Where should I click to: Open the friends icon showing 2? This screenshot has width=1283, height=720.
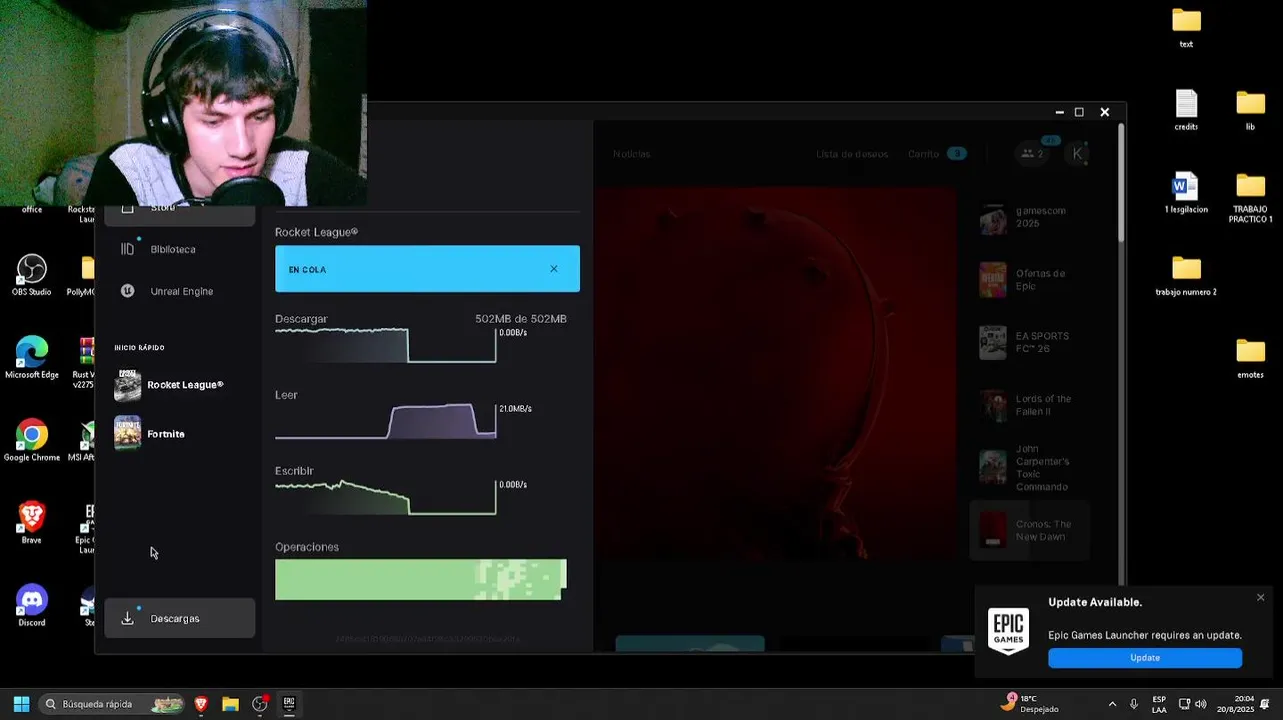[1033, 154]
